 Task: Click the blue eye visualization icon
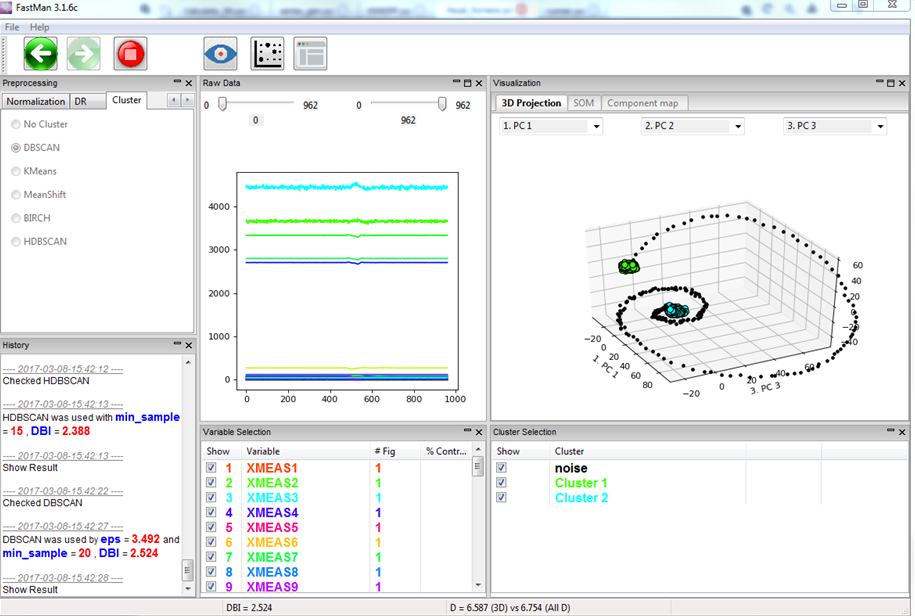click(x=221, y=54)
